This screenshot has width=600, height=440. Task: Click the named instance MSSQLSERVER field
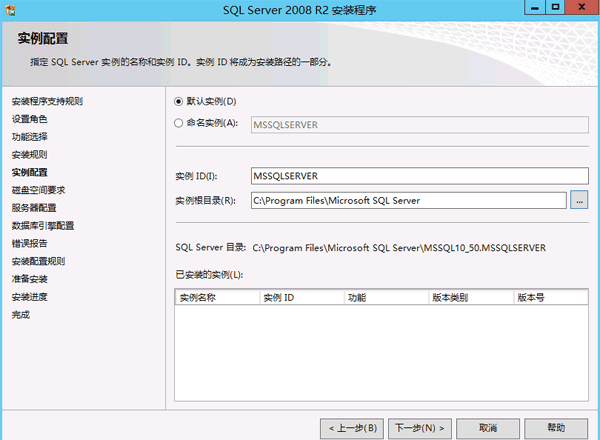click(419, 125)
